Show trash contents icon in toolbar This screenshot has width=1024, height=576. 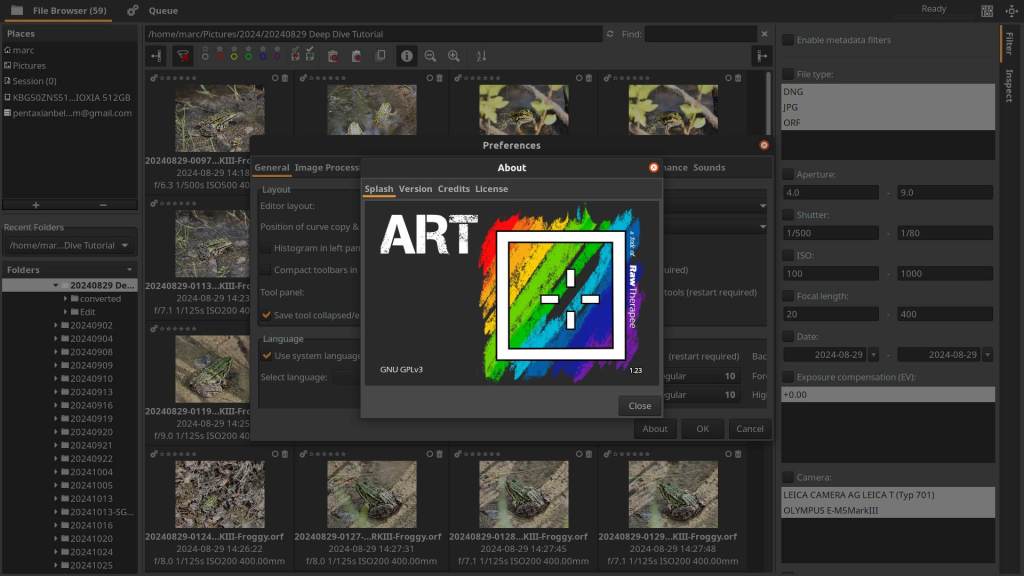333,56
